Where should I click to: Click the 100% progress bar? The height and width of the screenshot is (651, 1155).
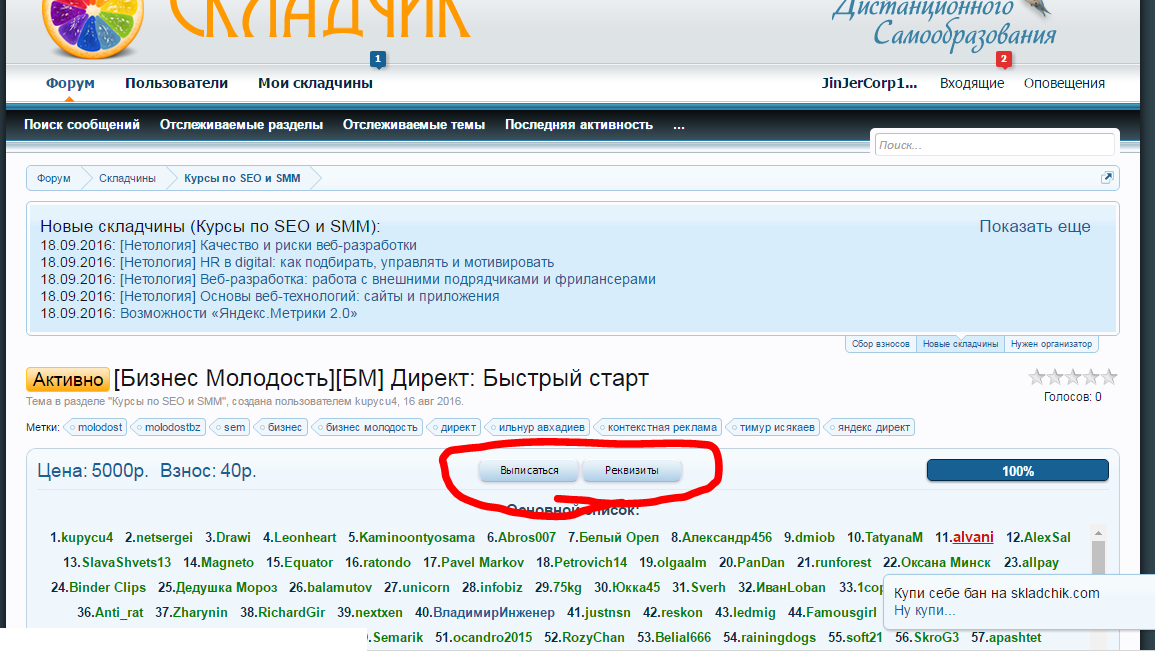coord(1017,471)
